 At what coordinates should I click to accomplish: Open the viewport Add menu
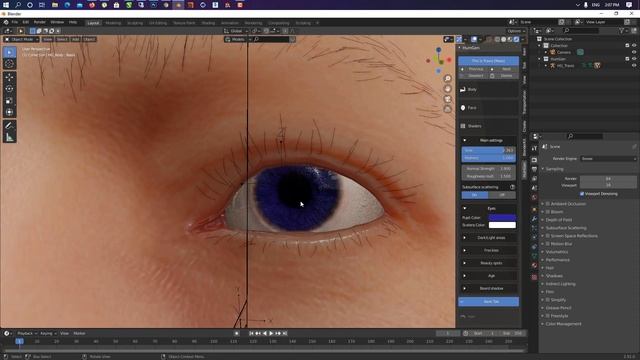pos(75,39)
